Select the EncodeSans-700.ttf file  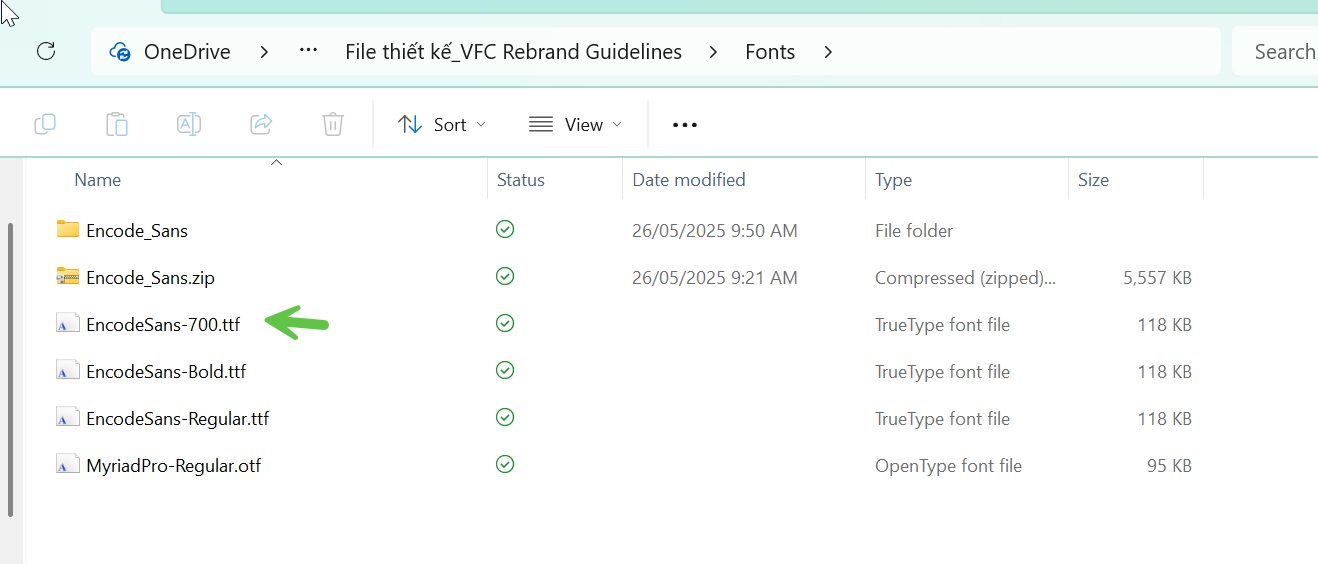tap(163, 325)
